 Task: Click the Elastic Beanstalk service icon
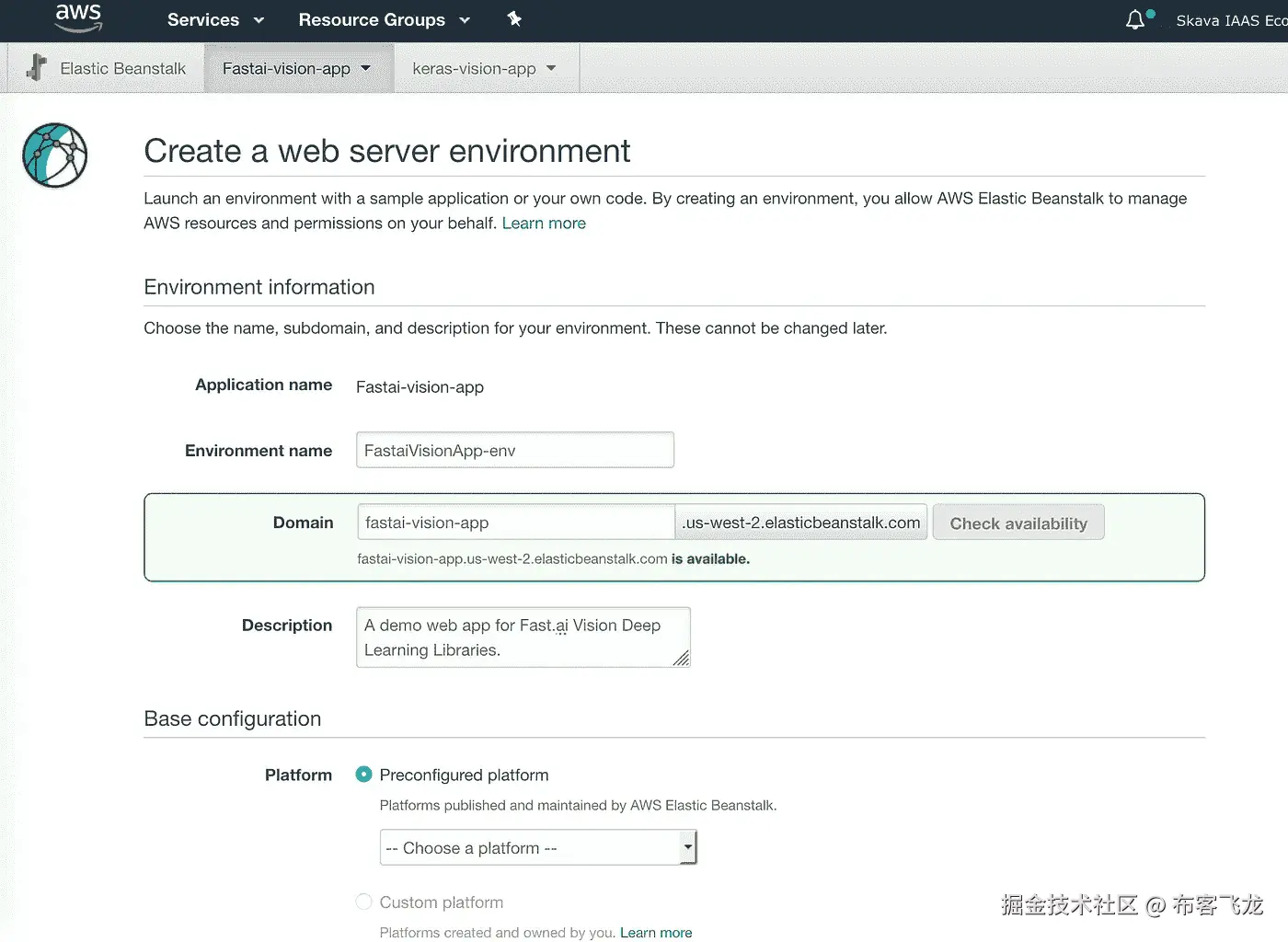(x=37, y=68)
